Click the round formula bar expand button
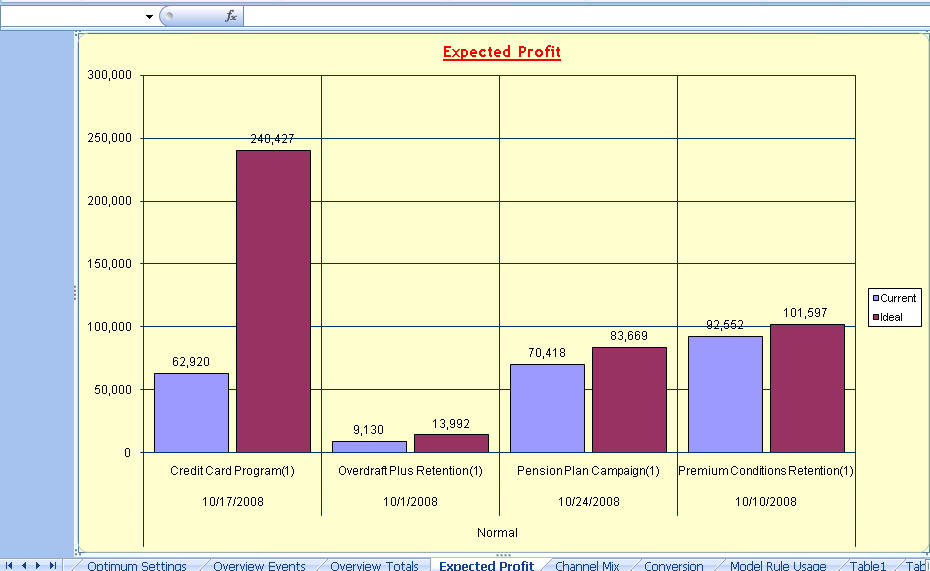 coord(168,16)
